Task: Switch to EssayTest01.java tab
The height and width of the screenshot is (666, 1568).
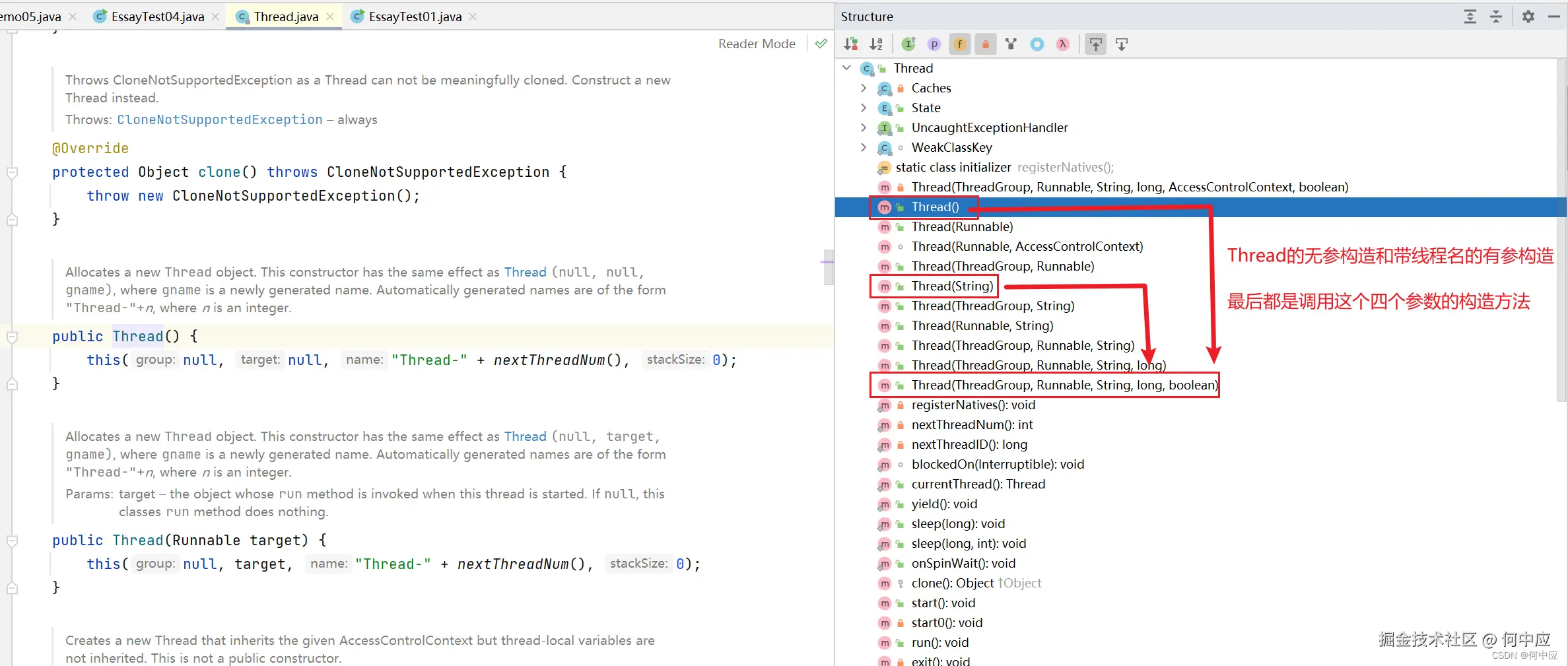Action: point(415,17)
